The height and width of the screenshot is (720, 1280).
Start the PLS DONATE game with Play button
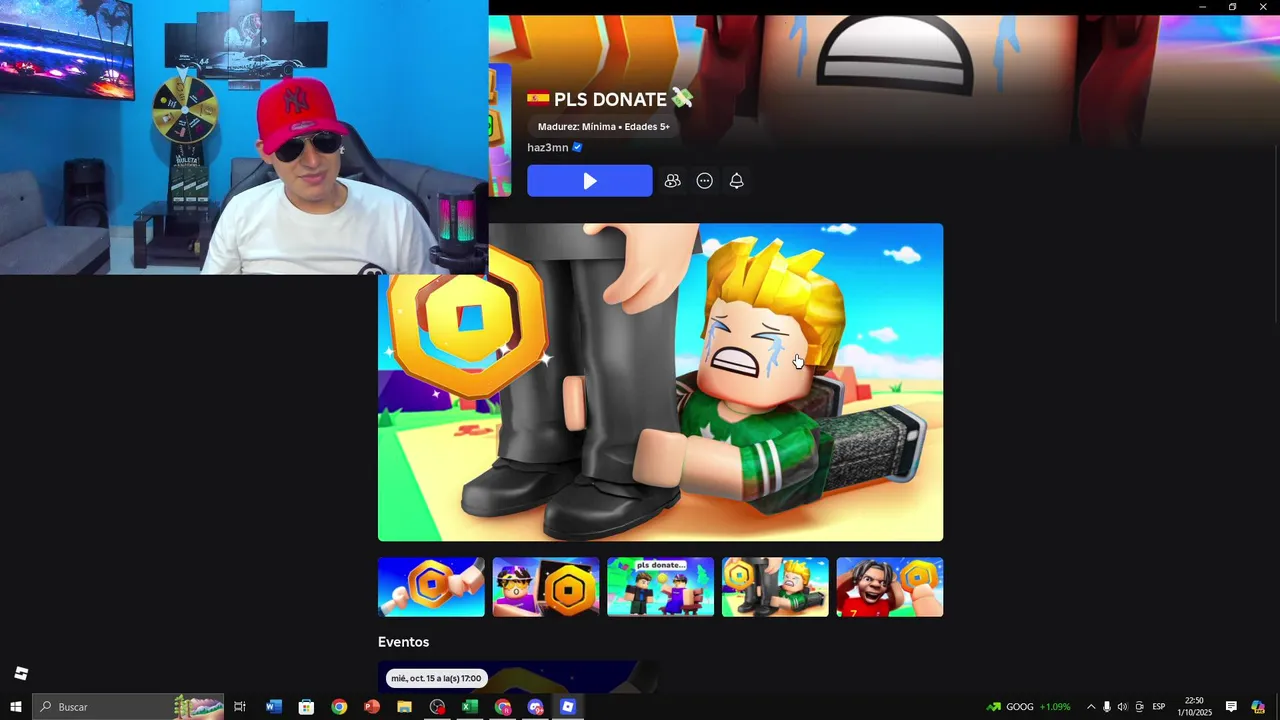590,181
